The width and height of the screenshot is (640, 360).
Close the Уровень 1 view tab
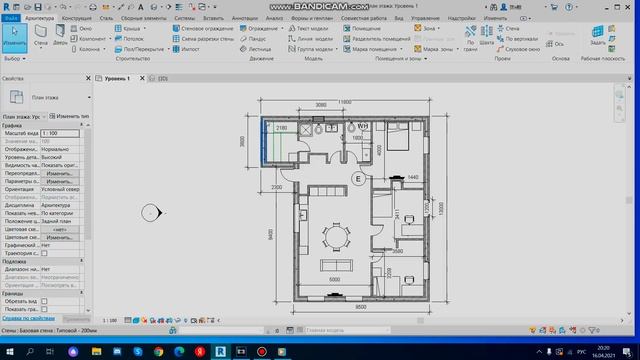coord(142,78)
